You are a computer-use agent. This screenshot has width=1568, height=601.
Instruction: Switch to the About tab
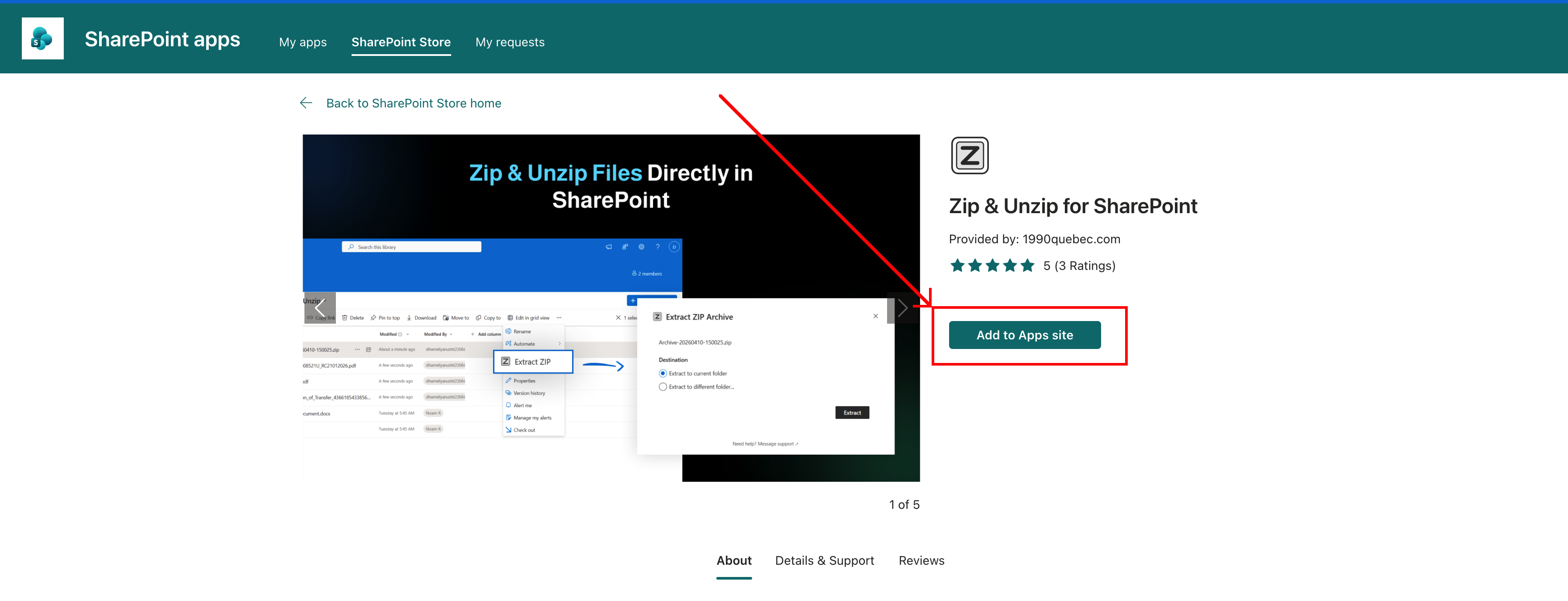(x=734, y=560)
